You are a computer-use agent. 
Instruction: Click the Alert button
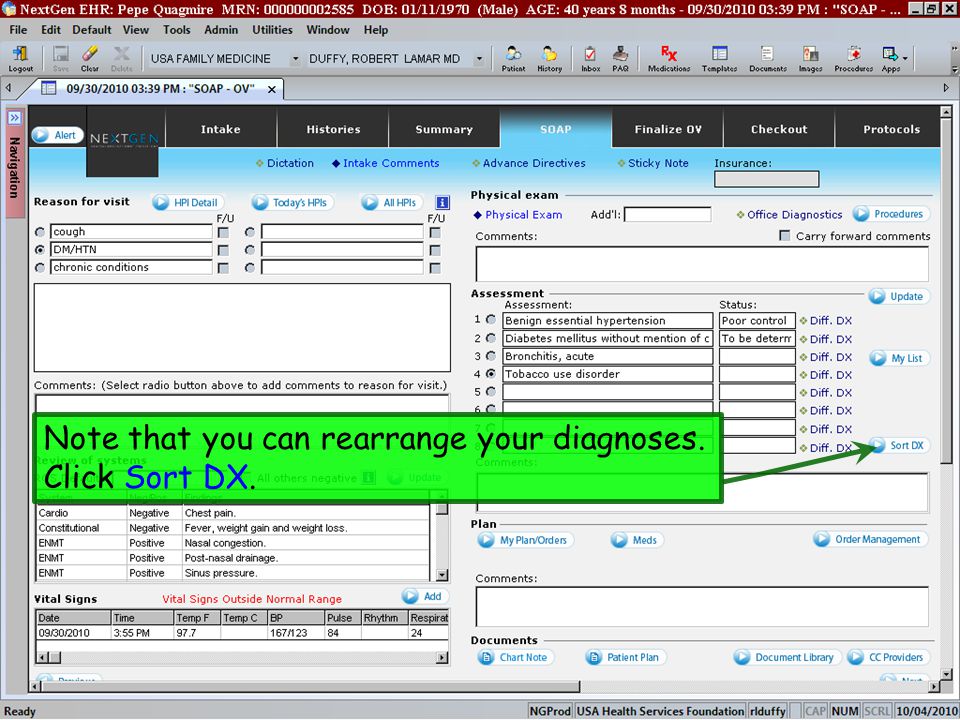click(58, 135)
